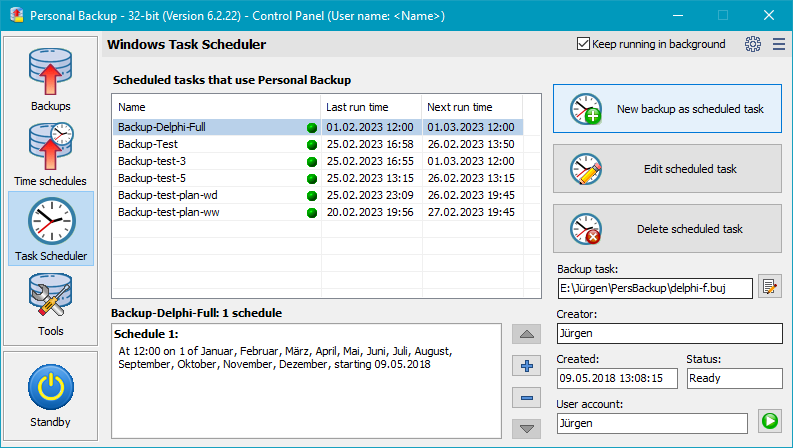This screenshot has height=448, width=793.
Task: Click the Creator field showing Jürgen
Action: [670, 333]
